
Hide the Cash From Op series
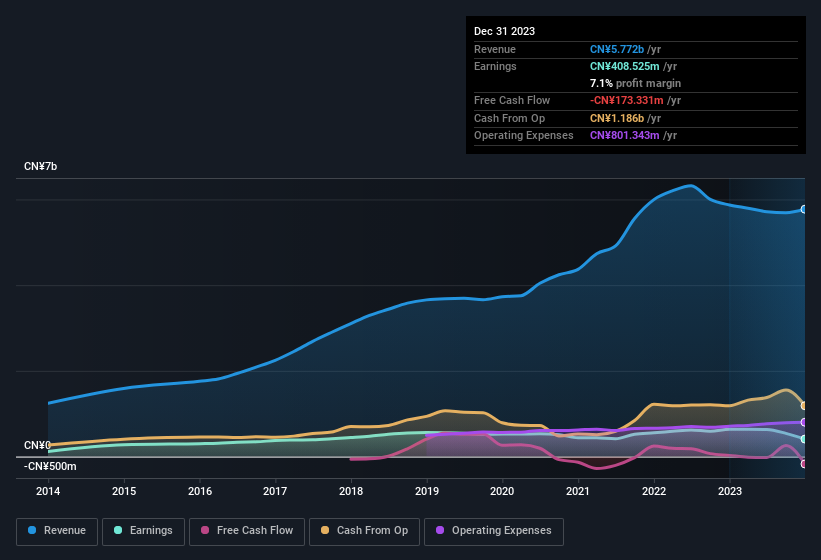[364, 531]
